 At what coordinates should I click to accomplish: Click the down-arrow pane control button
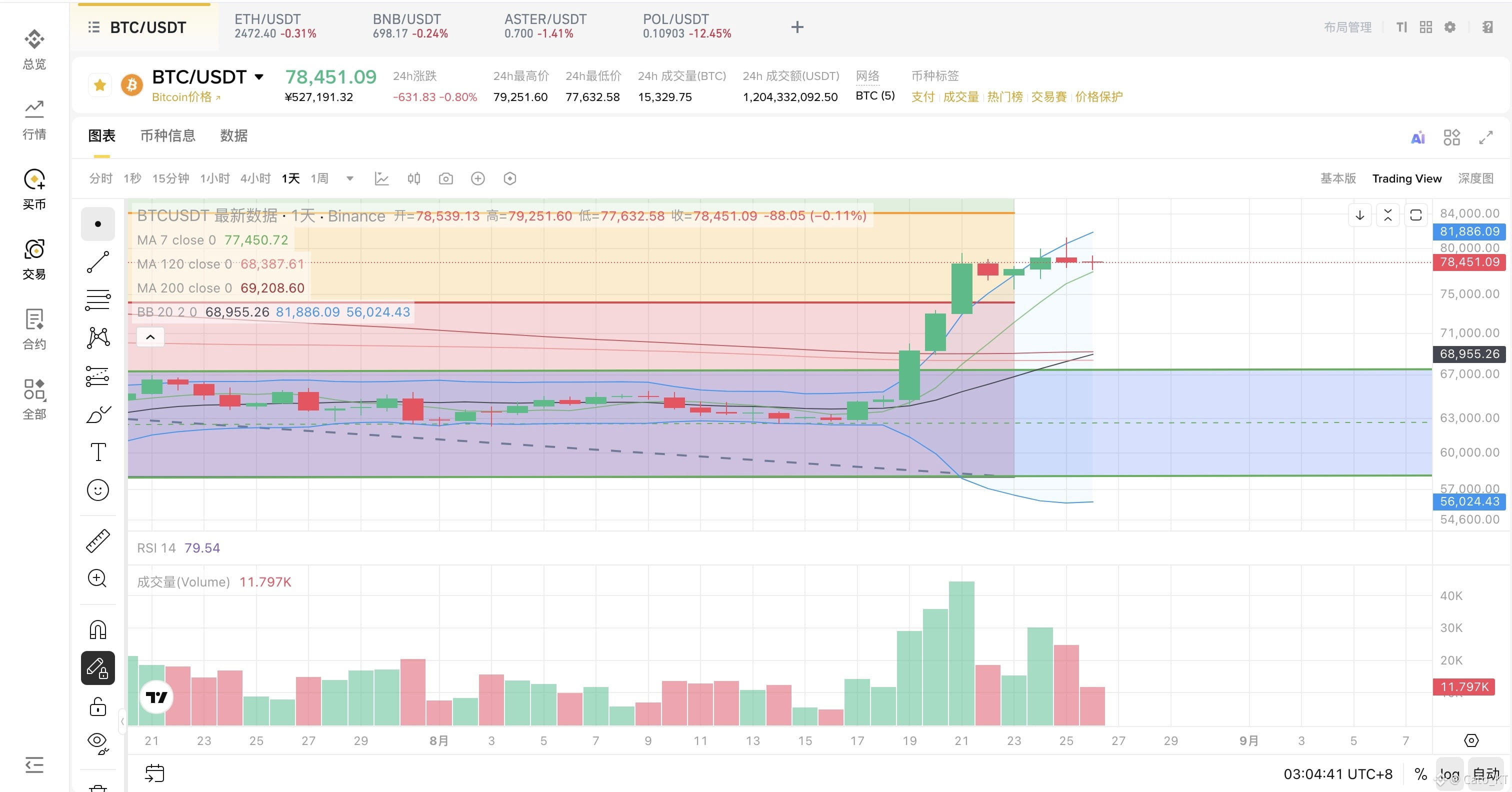click(1359, 215)
